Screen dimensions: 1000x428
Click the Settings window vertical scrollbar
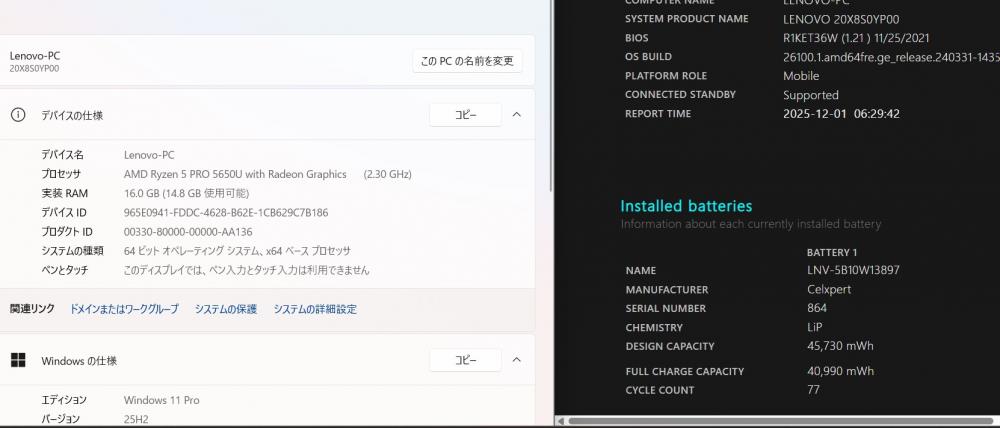550,96
